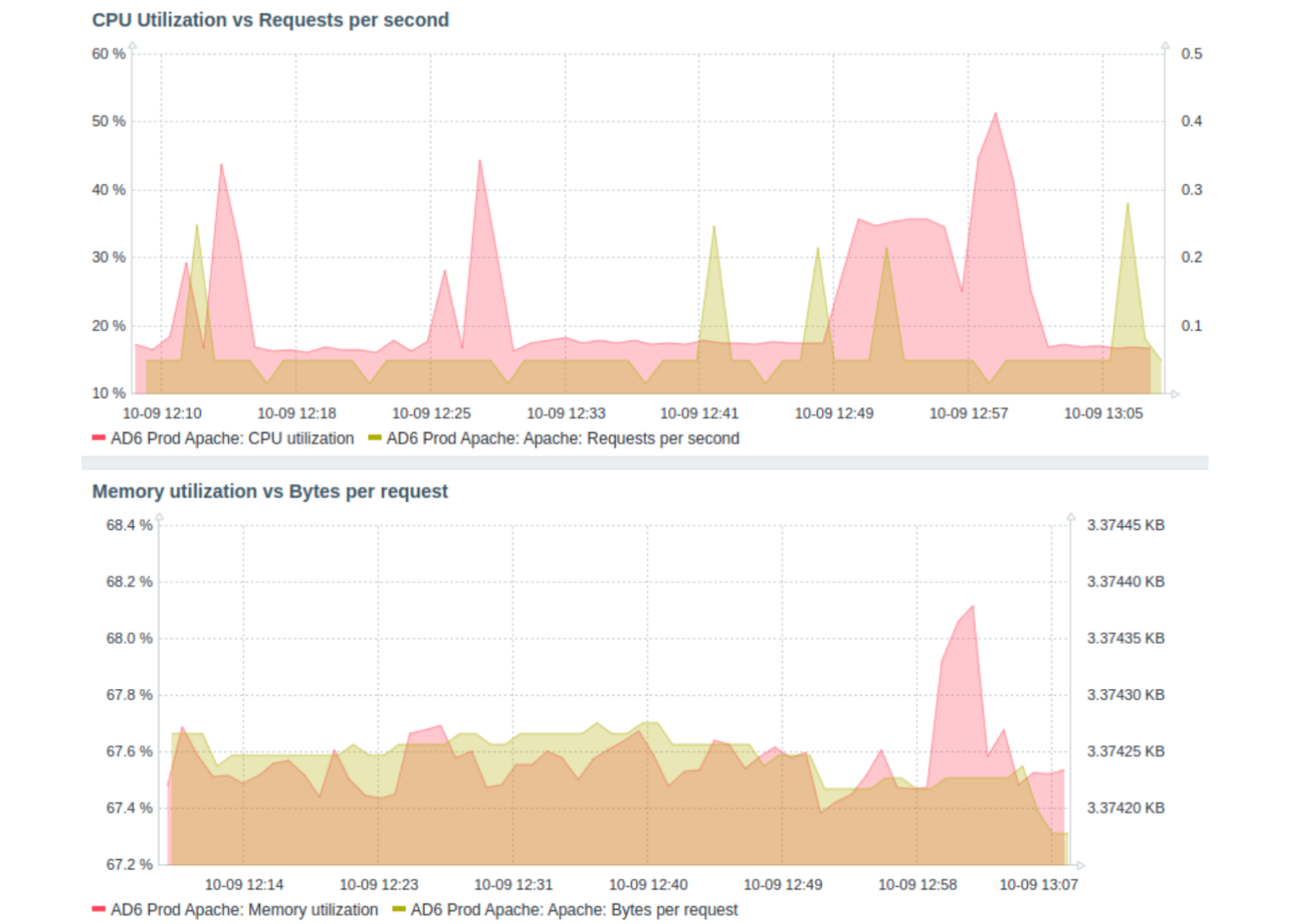
Task: Click the highest CPU peak above 50 %
Action: [995, 116]
